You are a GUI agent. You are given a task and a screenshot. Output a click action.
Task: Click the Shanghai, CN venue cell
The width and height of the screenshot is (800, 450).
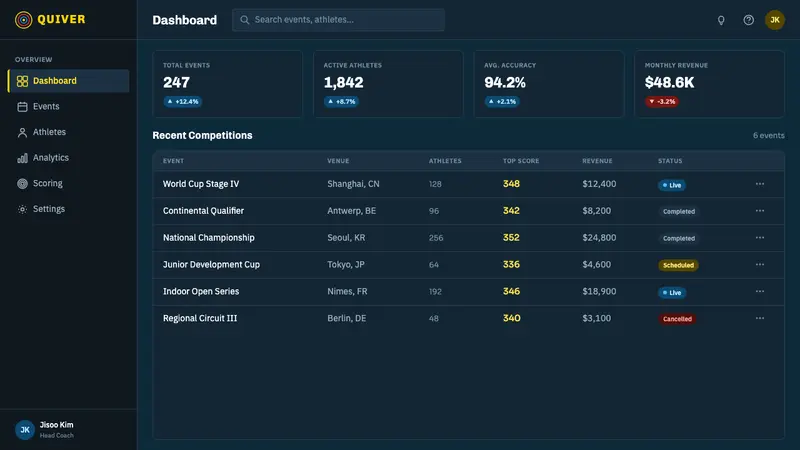(353, 184)
